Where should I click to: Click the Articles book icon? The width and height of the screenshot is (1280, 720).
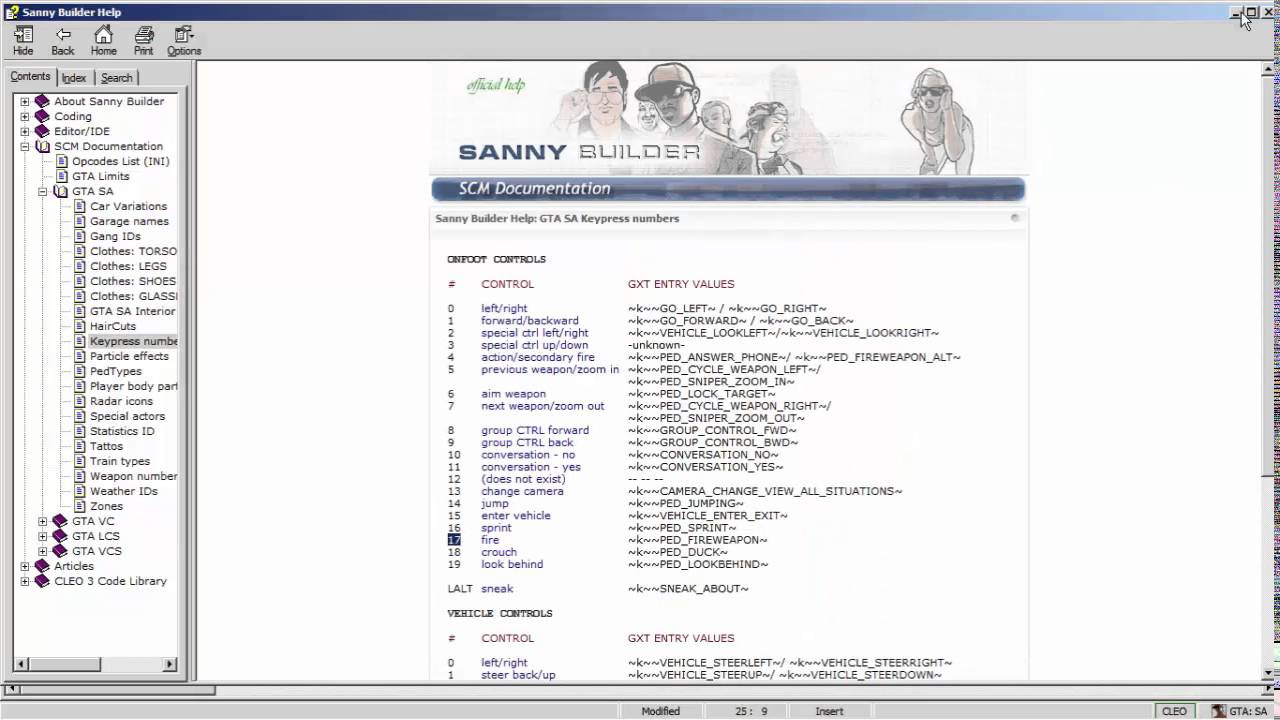(42, 566)
